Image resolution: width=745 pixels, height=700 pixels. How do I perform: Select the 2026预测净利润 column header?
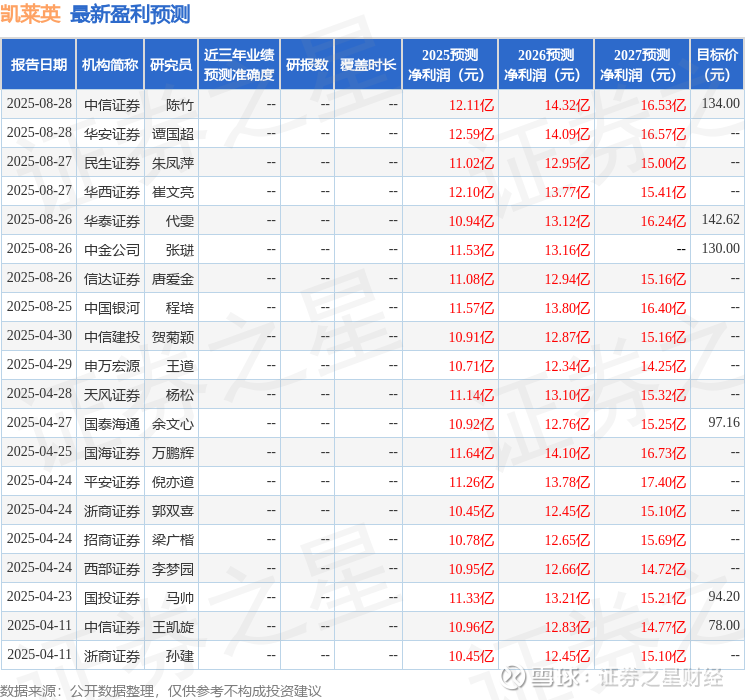(x=546, y=65)
